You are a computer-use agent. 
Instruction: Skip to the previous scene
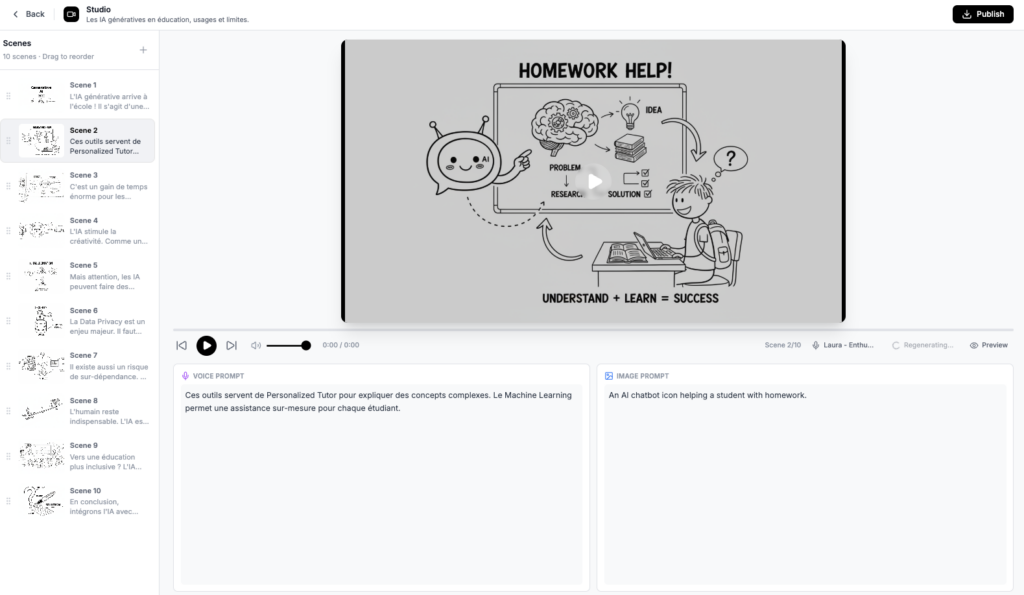tap(181, 345)
